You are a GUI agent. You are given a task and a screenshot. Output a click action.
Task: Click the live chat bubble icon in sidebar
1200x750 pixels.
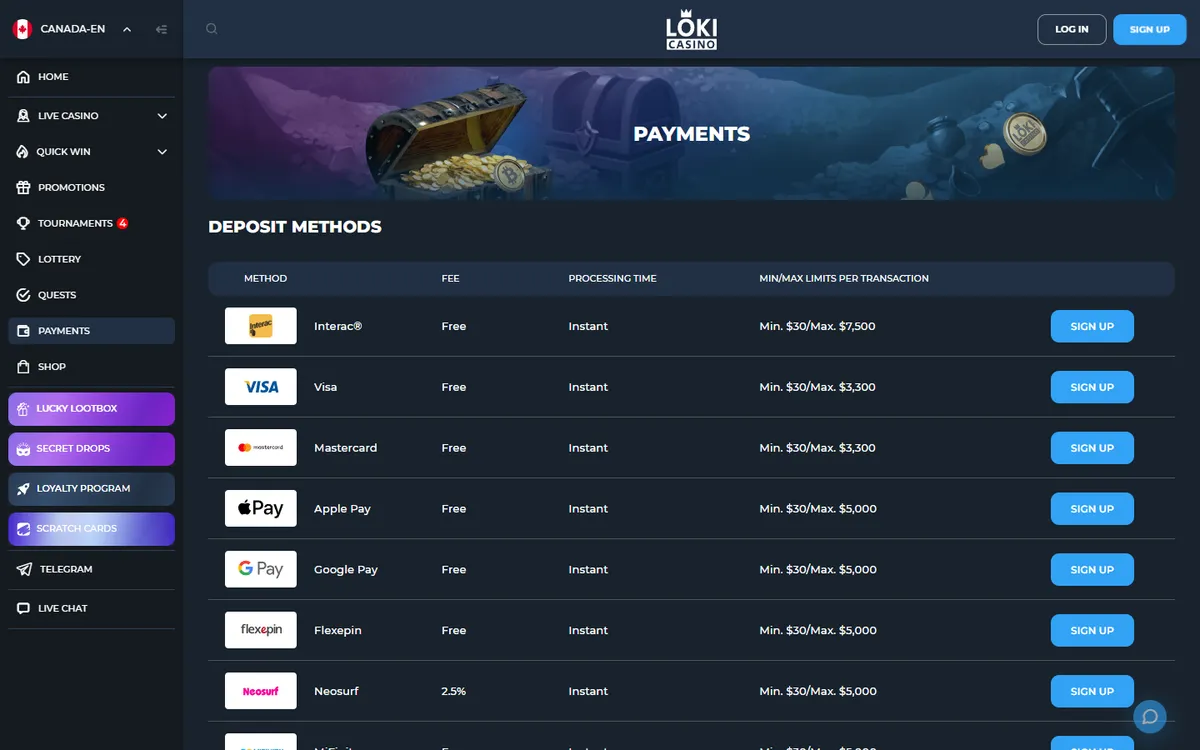pyautogui.click(x=24, y=608)
